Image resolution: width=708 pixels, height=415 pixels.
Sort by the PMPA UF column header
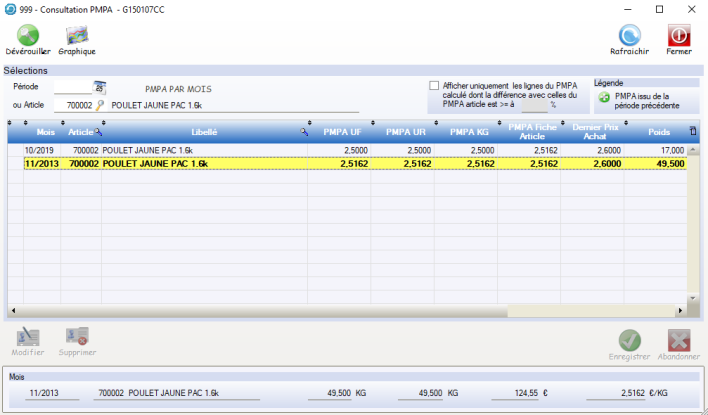[342, 131]
